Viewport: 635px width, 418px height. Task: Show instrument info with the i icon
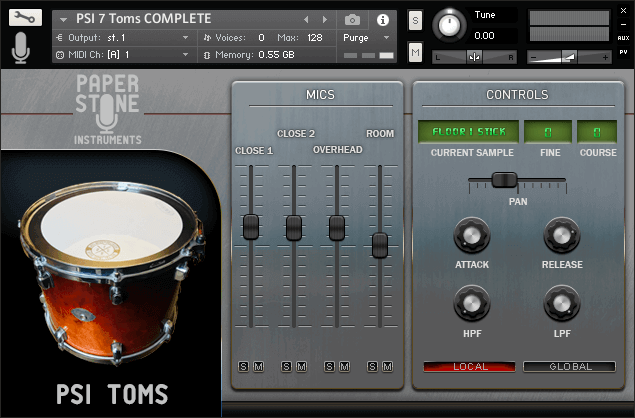pyautogui.click(x=383, y=19)
